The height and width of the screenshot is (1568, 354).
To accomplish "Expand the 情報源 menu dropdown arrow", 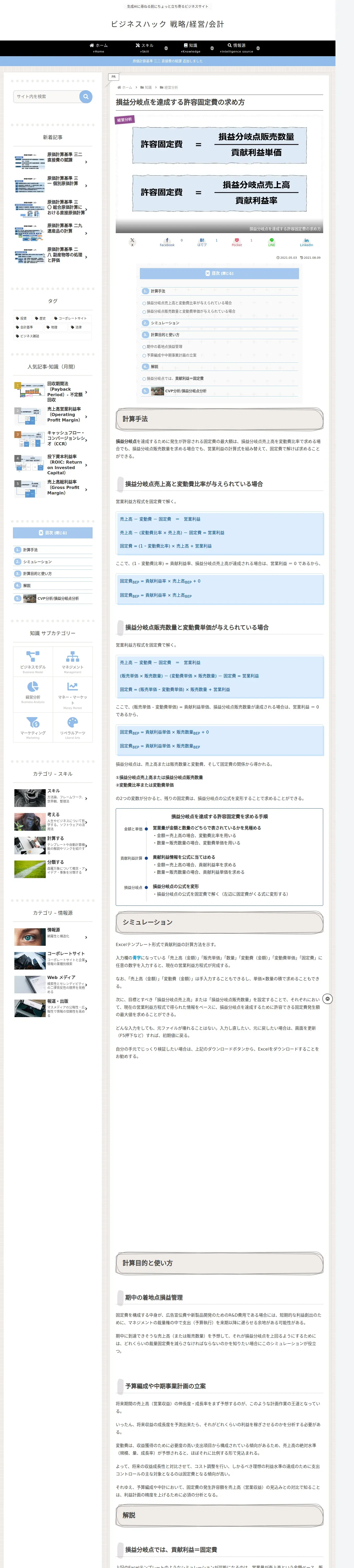I will point(258,48).
